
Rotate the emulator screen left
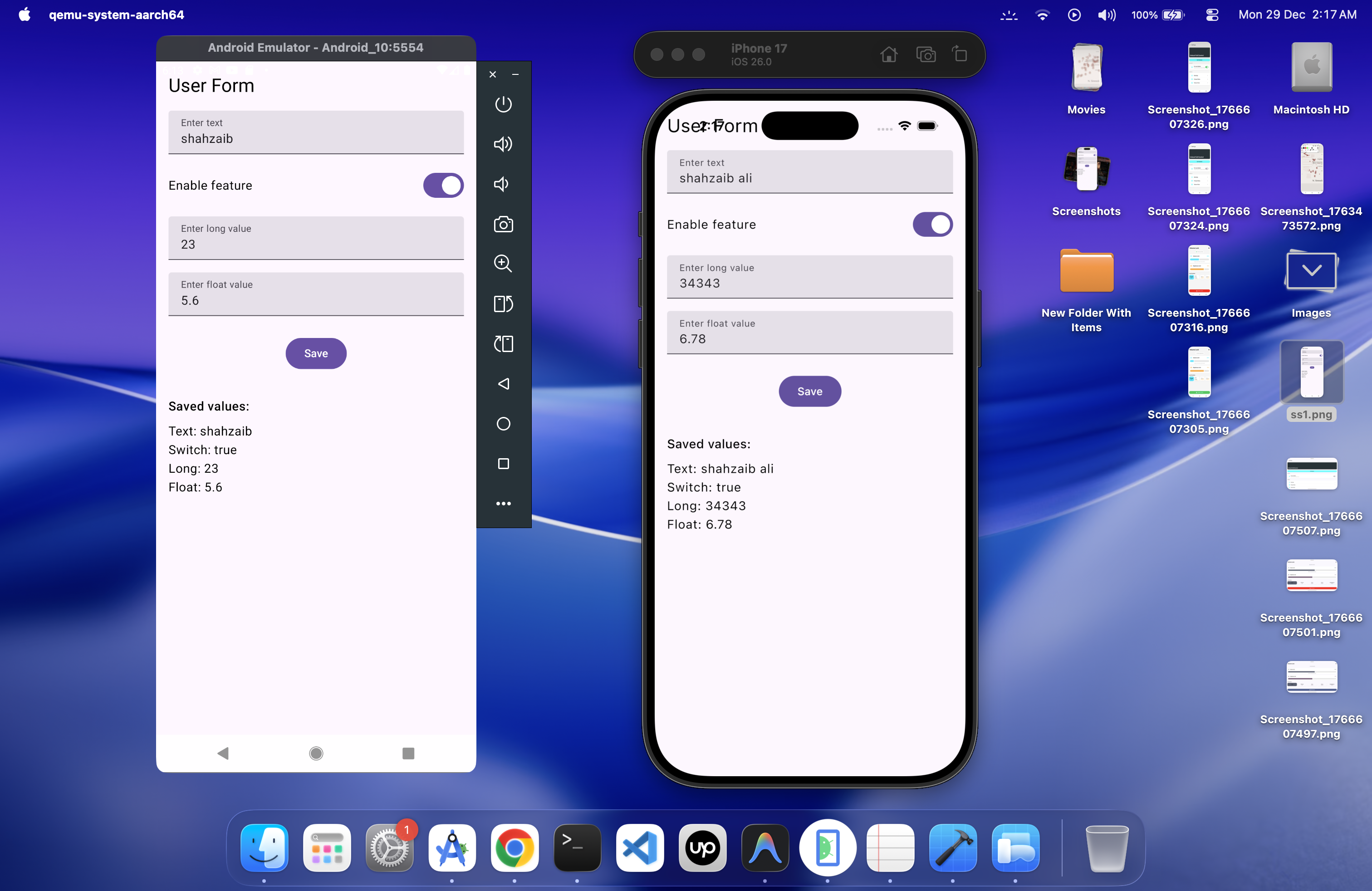[503, 304]
